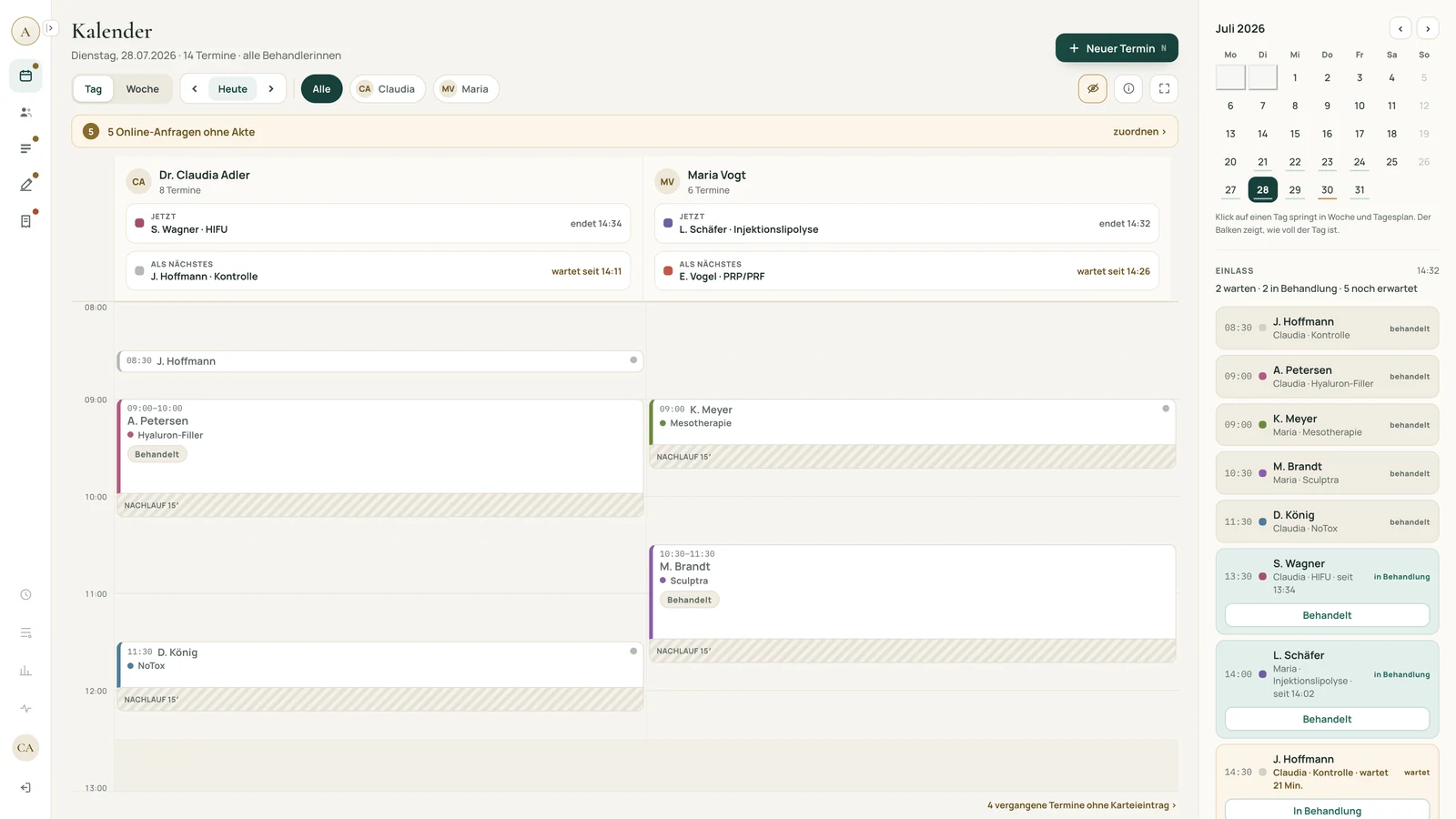The image size is (1456, 819).
Task: Switch to the Woche view
Action: (x=143, y=88)
